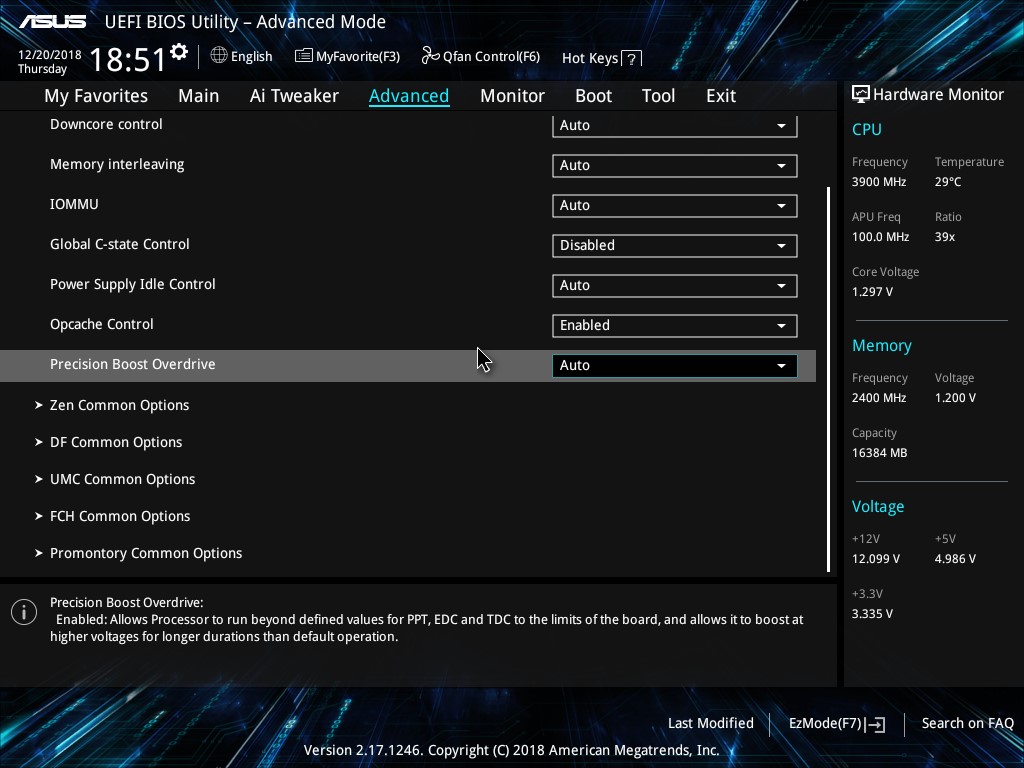Viewport: 1024px width, 768px height.
Task: Click the 18:51 clock time
Action: click(128, 59)
